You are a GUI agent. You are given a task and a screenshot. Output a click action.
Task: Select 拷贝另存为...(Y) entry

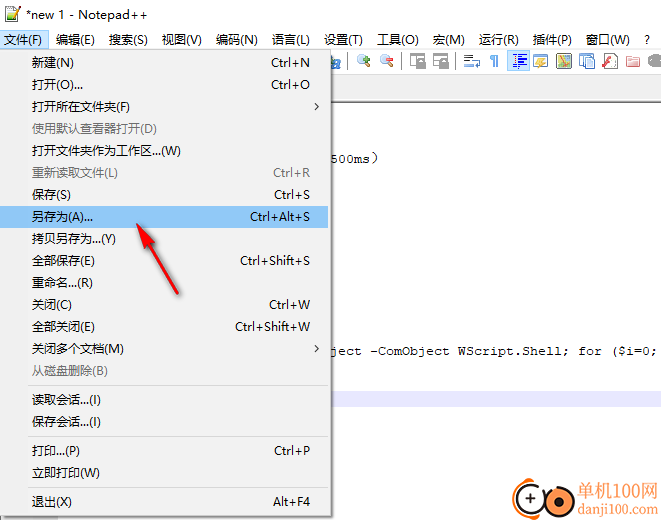pyautogui.click(x=164, y=239)
